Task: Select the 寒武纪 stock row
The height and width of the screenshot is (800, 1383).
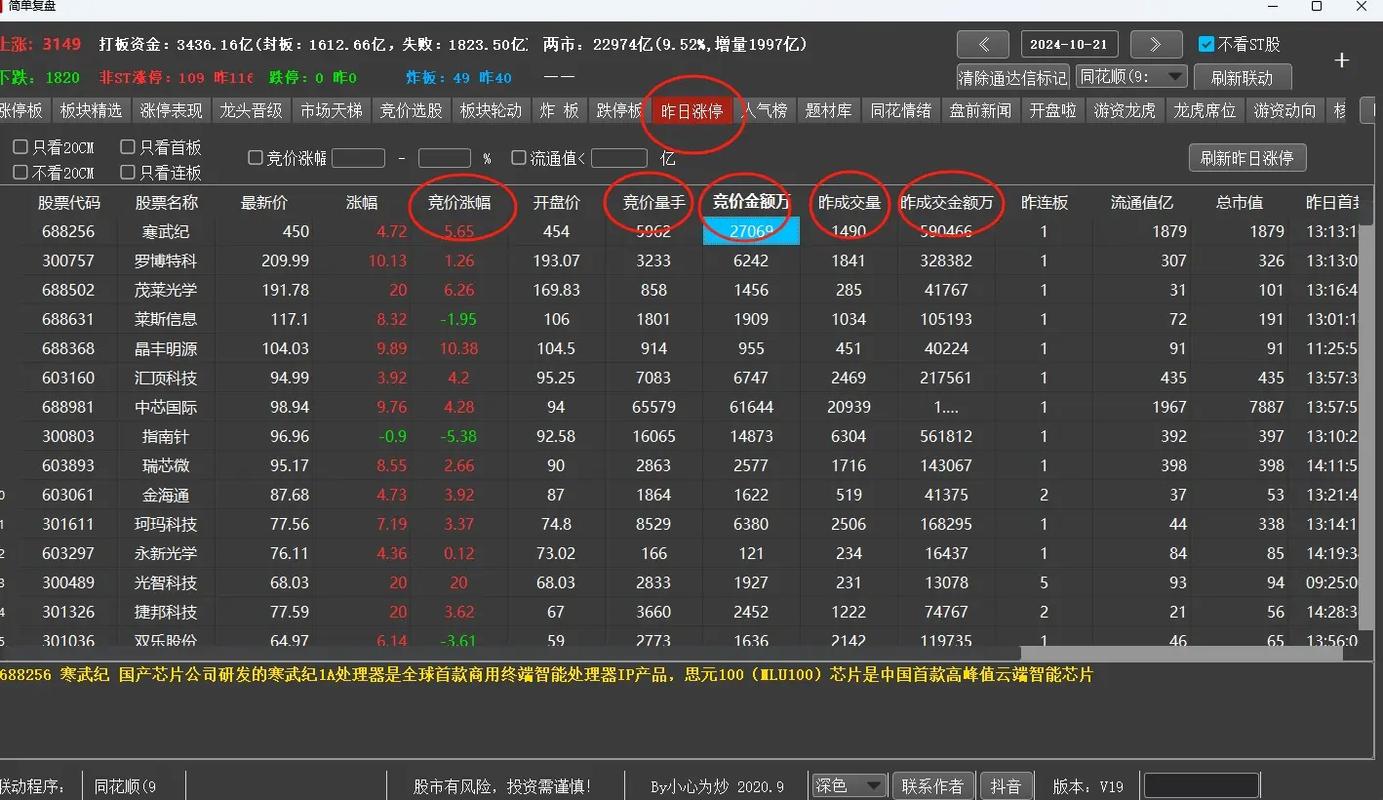Action: 680,231
